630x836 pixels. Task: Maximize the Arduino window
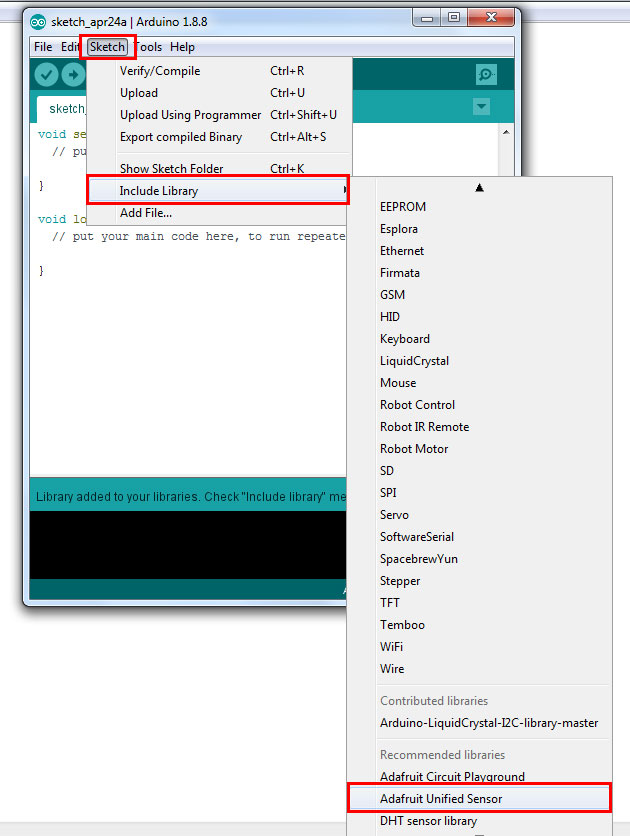point(454,19)
